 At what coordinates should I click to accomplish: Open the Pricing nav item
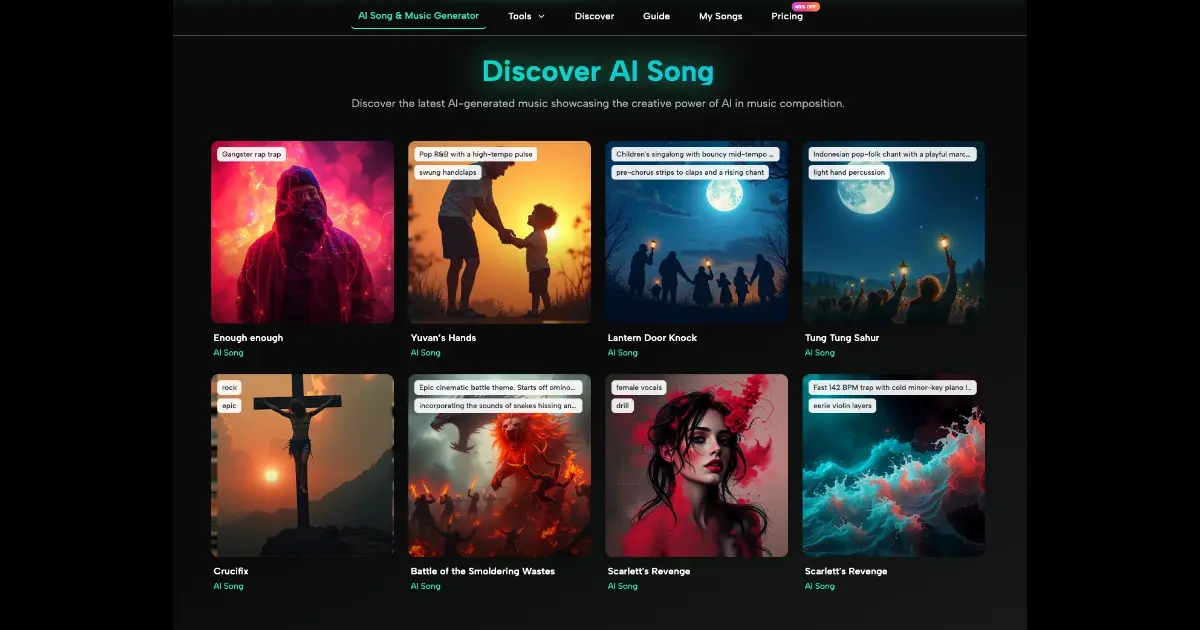click(787, 16)
